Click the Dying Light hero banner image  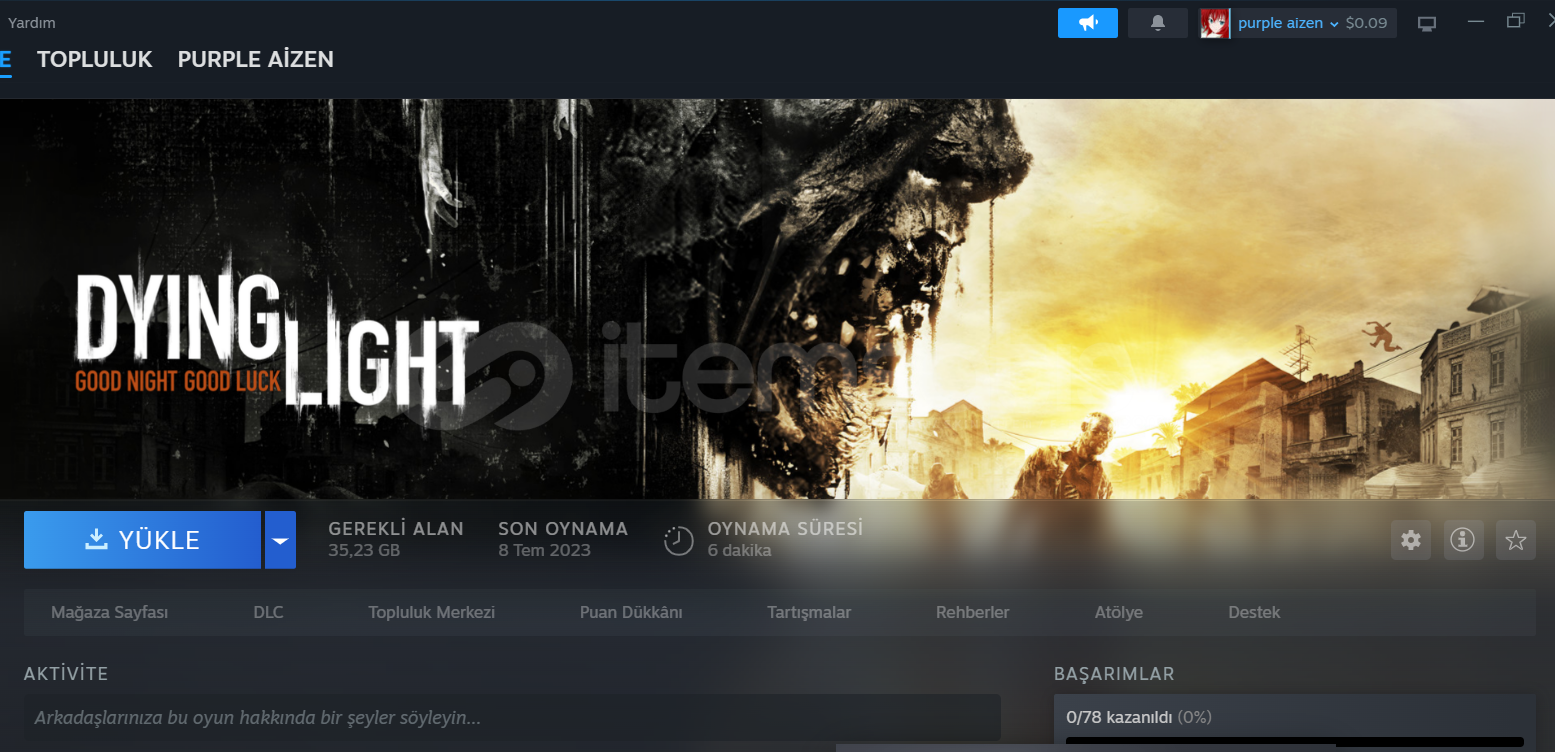point(777,298)
